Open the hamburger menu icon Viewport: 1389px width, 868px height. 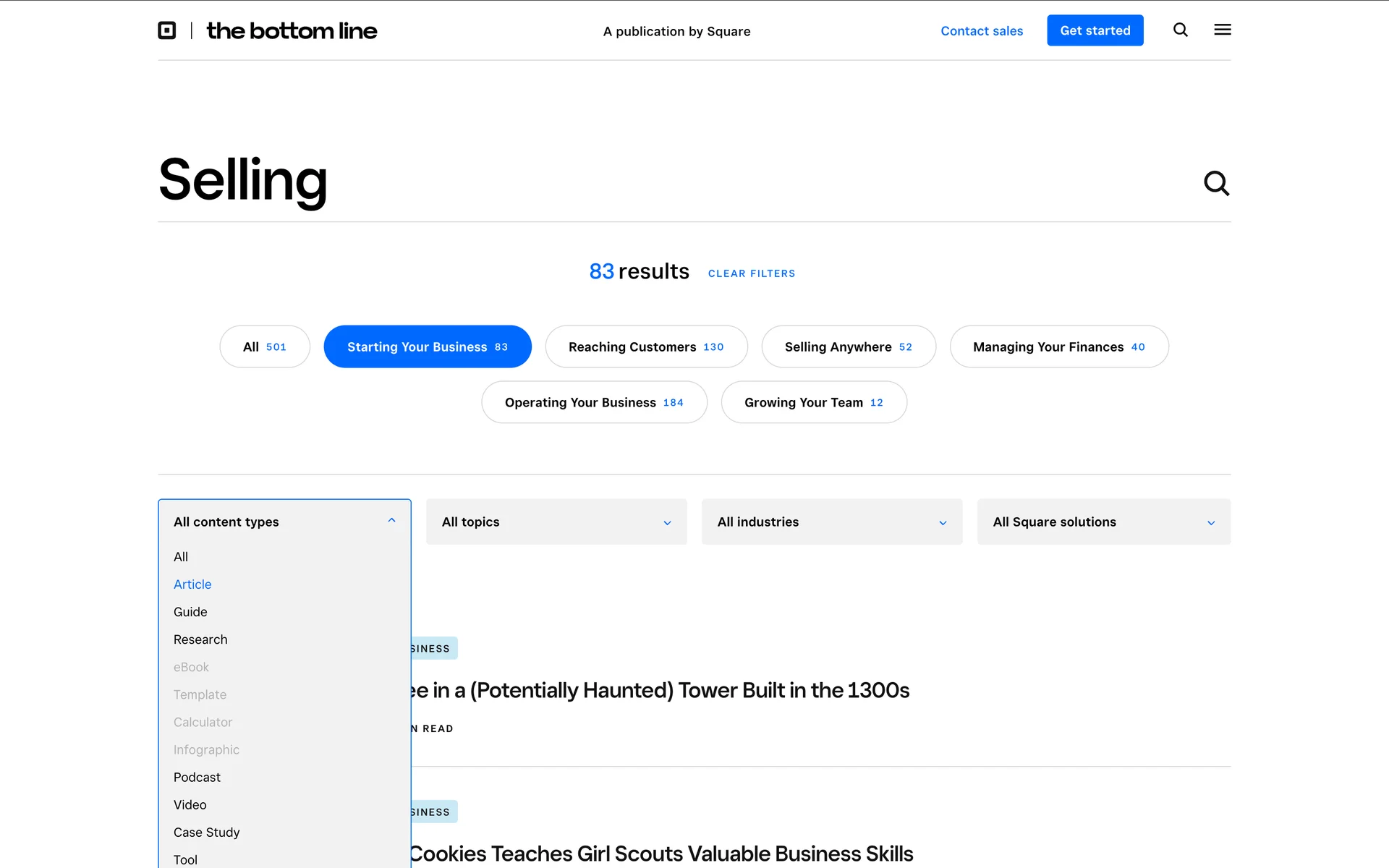1222,30
